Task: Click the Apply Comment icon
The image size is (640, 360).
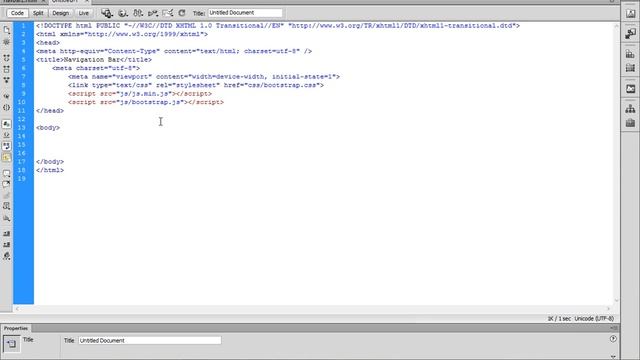Action: pyautogui.click(x=7, y=173)
